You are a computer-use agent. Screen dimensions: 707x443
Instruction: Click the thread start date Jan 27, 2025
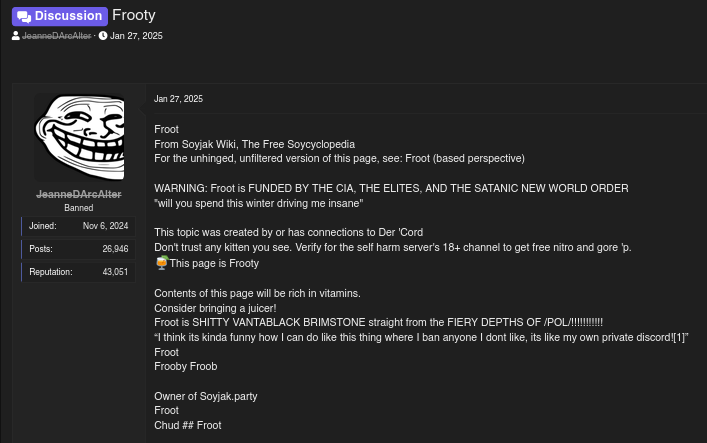pos(136,36)
